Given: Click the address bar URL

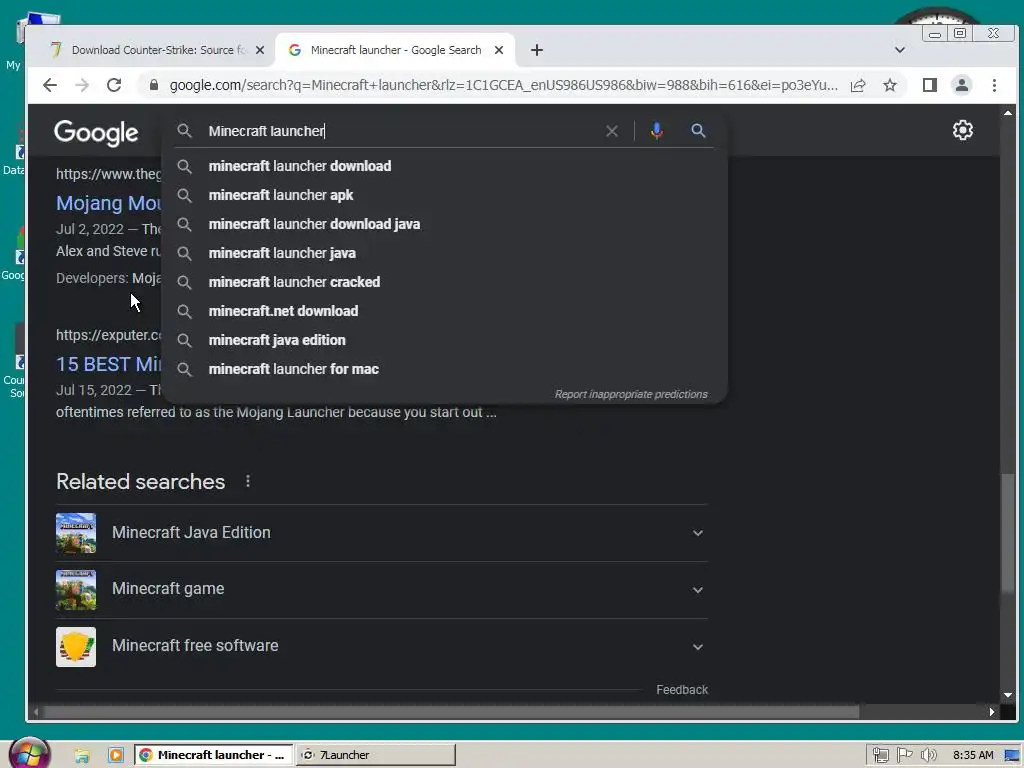Looking at the screenshot, I should 503,85.
